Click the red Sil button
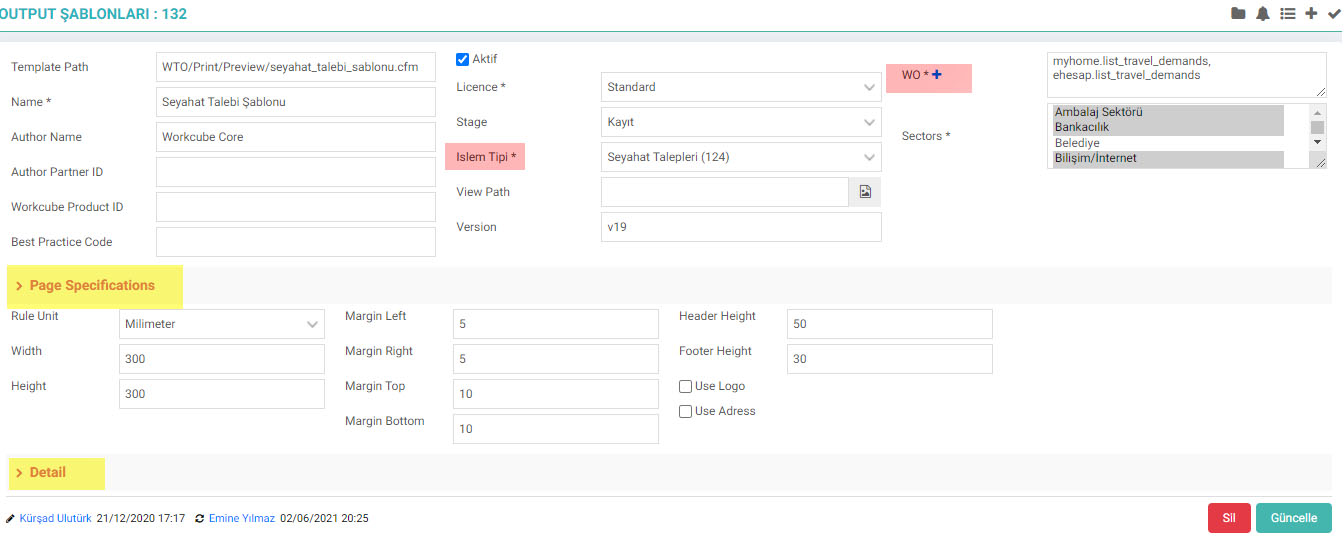 pos(1229,518)
